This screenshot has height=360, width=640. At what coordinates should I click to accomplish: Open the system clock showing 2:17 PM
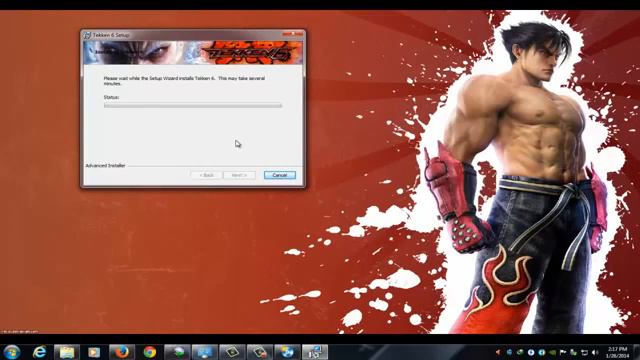coord(618,352)
